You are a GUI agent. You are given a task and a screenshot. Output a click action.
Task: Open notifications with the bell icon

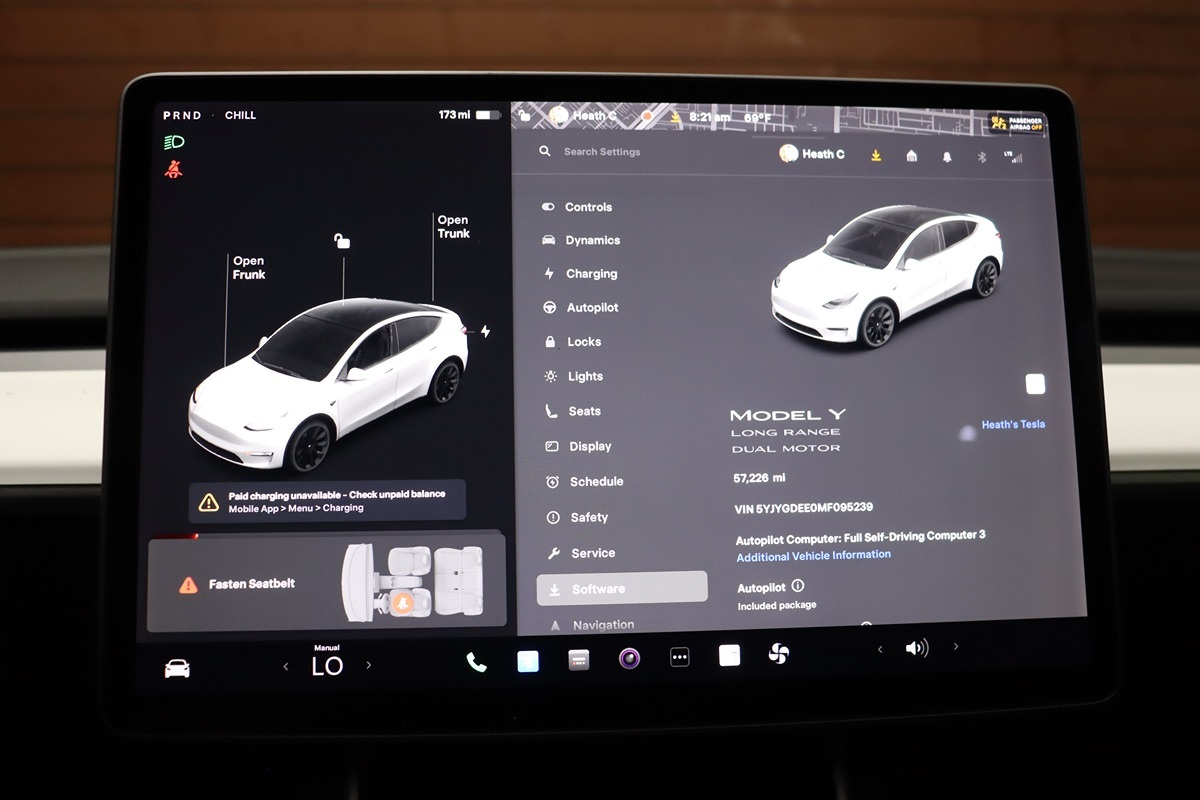pos(946,157)
